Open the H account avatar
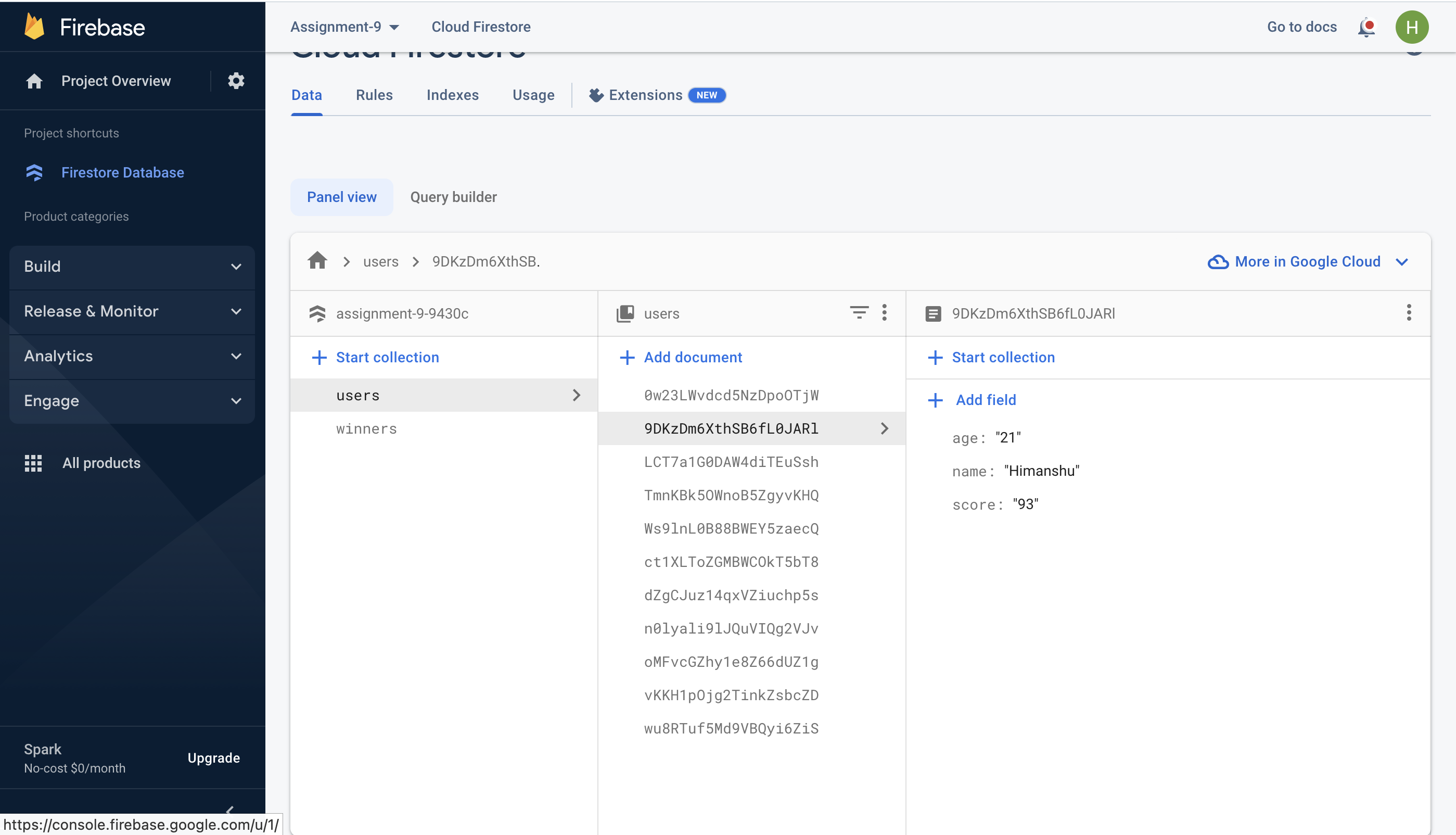 (x=1411, y=27)
